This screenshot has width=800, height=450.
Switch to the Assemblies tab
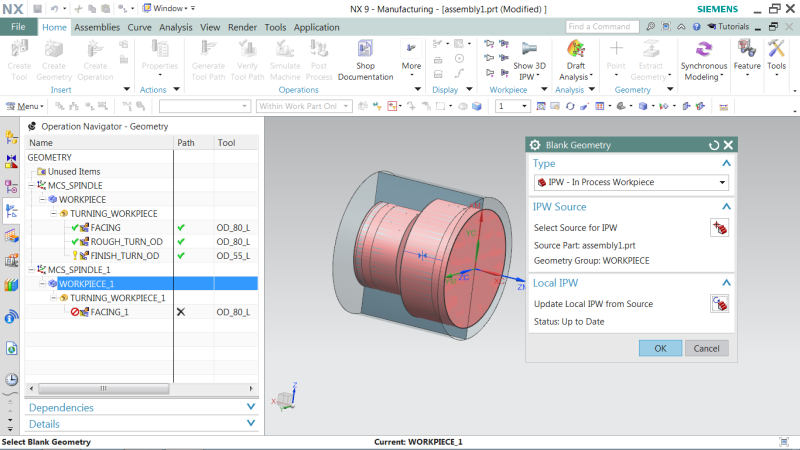click(97, 27)
